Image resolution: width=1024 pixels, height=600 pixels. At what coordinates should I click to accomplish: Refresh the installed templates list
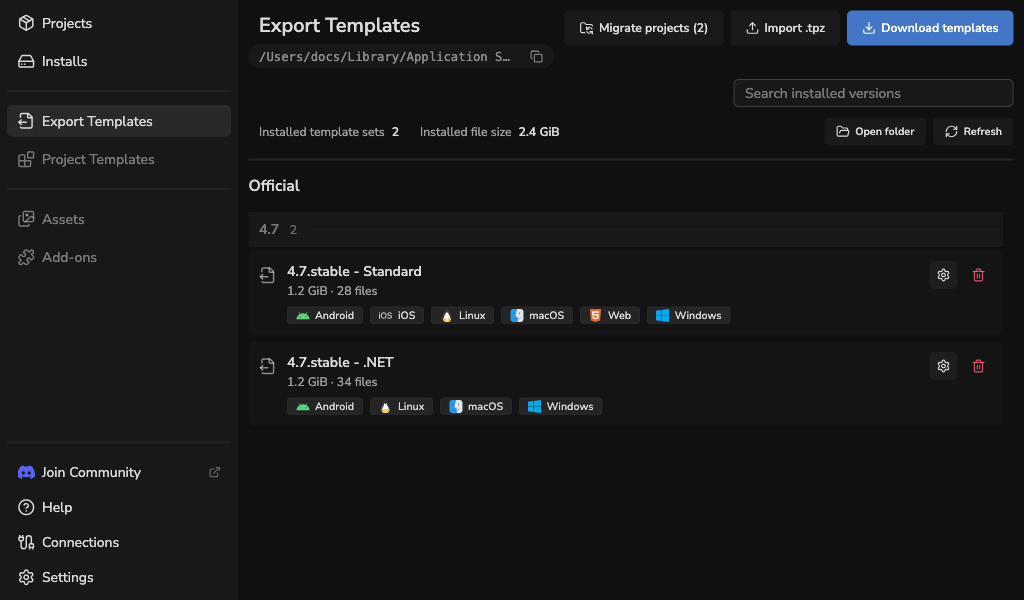click(973, 132)
